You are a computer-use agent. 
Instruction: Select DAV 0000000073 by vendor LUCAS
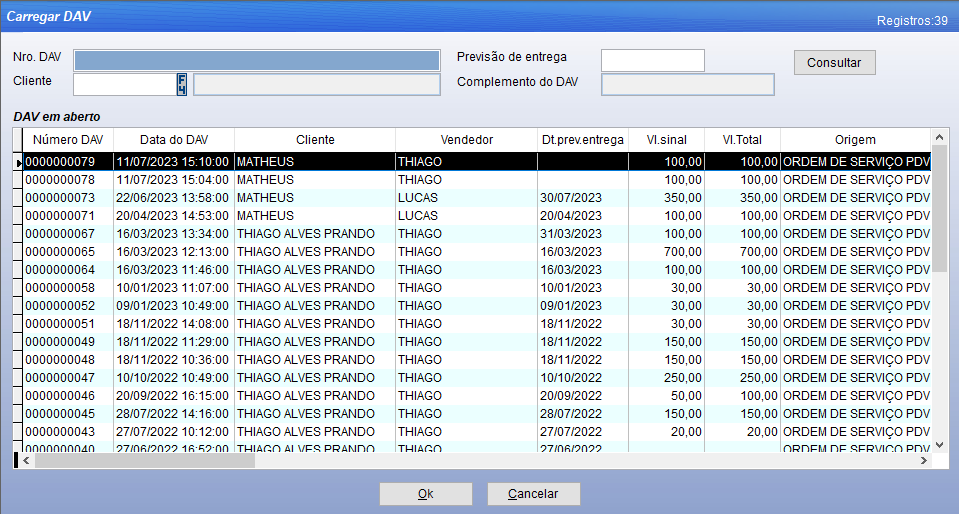pos(417,197)
